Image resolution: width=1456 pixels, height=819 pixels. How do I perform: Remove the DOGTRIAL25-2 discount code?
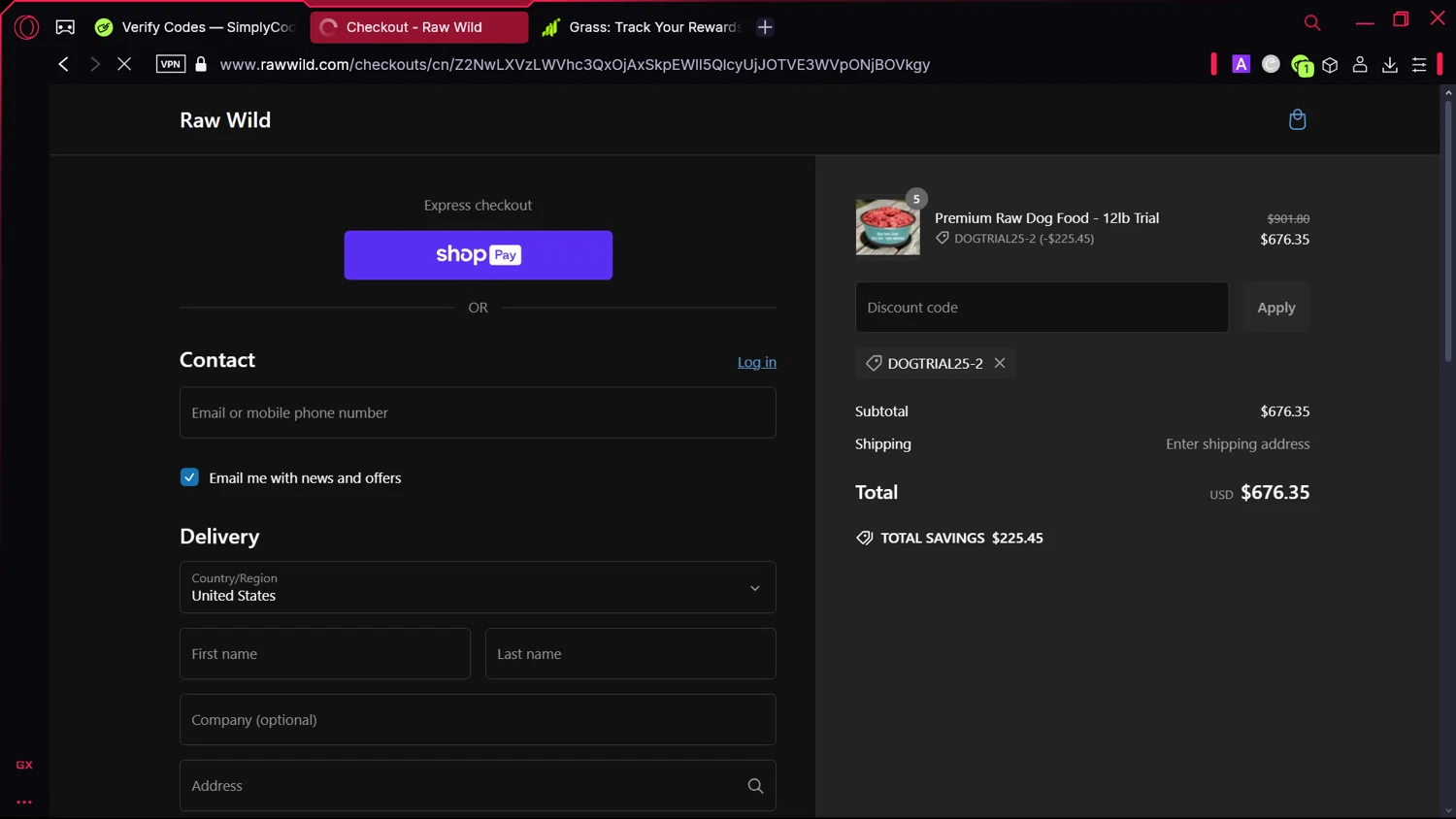1000,363
